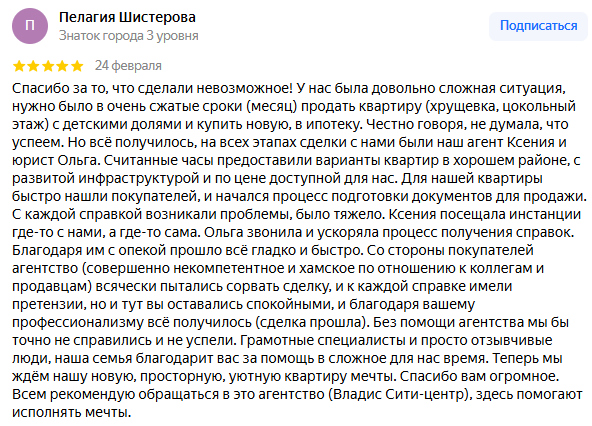This screenshot has width=592, height=426.
Task: Click the name 'Ксения' after 'наш агент'
Action: [x=530, y=142]
